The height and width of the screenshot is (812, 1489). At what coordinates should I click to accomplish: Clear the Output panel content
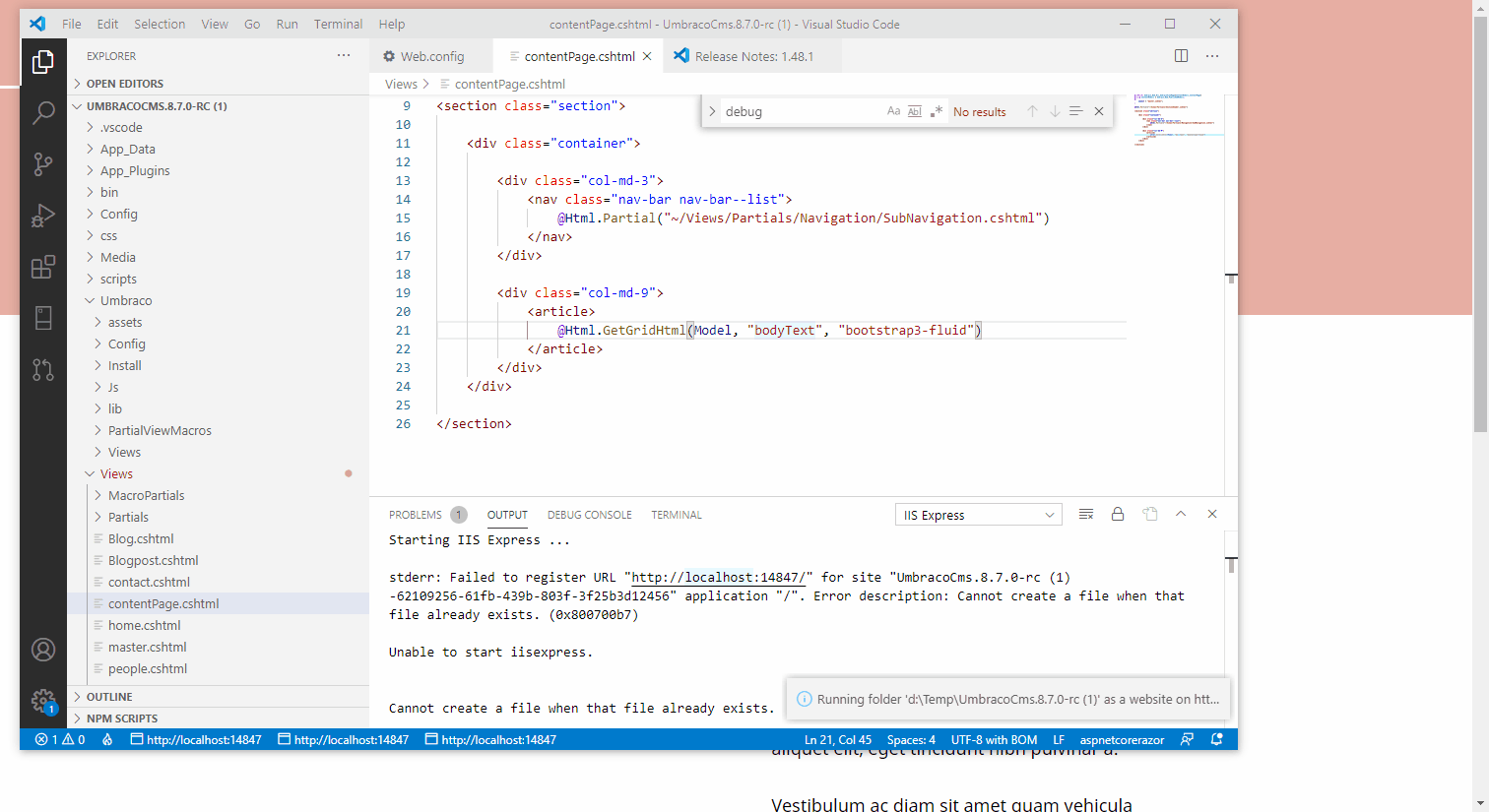tap(1085, 513)
